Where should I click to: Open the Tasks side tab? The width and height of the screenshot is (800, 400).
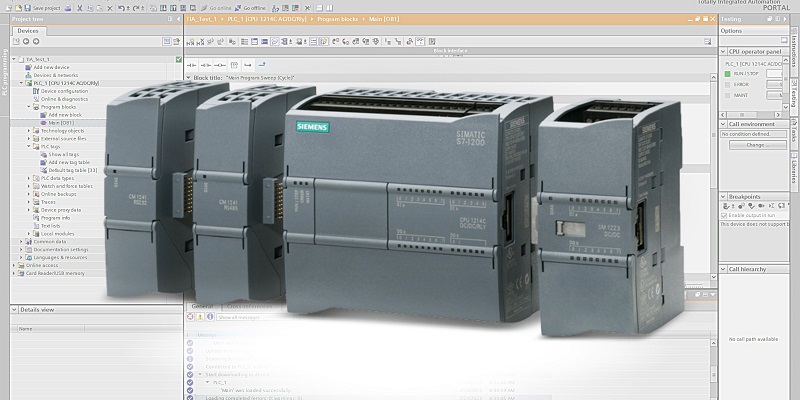point(794,133)
